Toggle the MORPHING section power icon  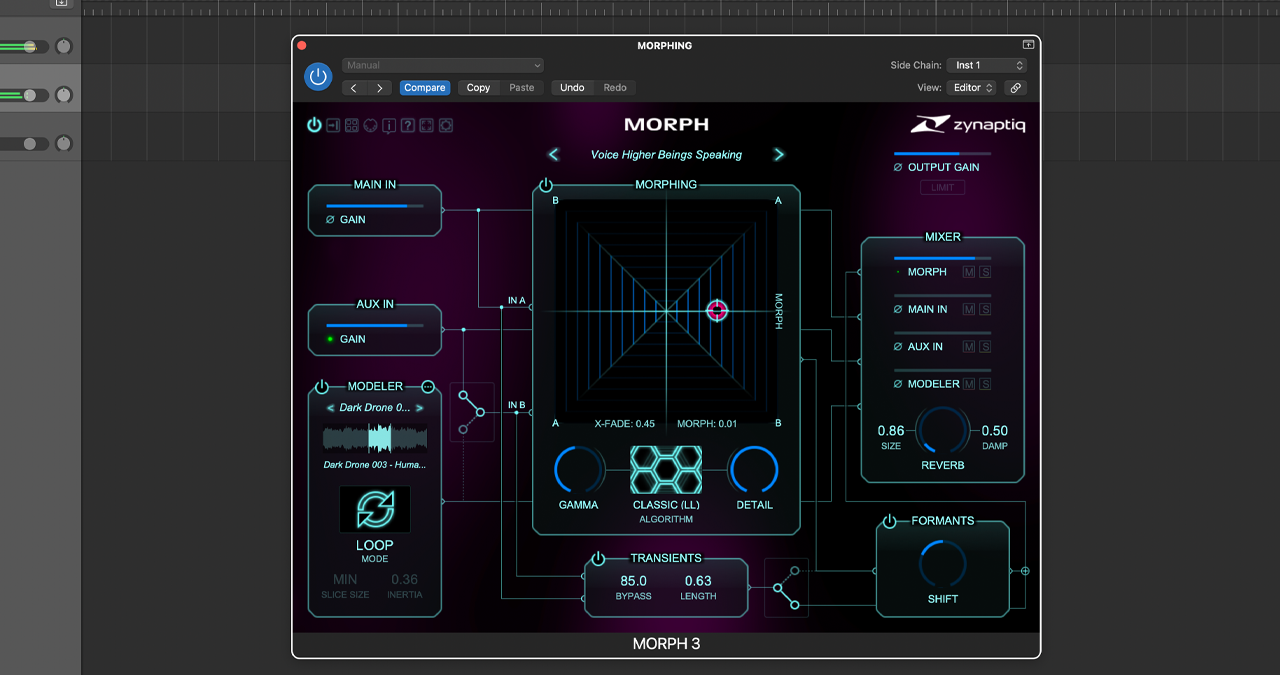(546, 185)
